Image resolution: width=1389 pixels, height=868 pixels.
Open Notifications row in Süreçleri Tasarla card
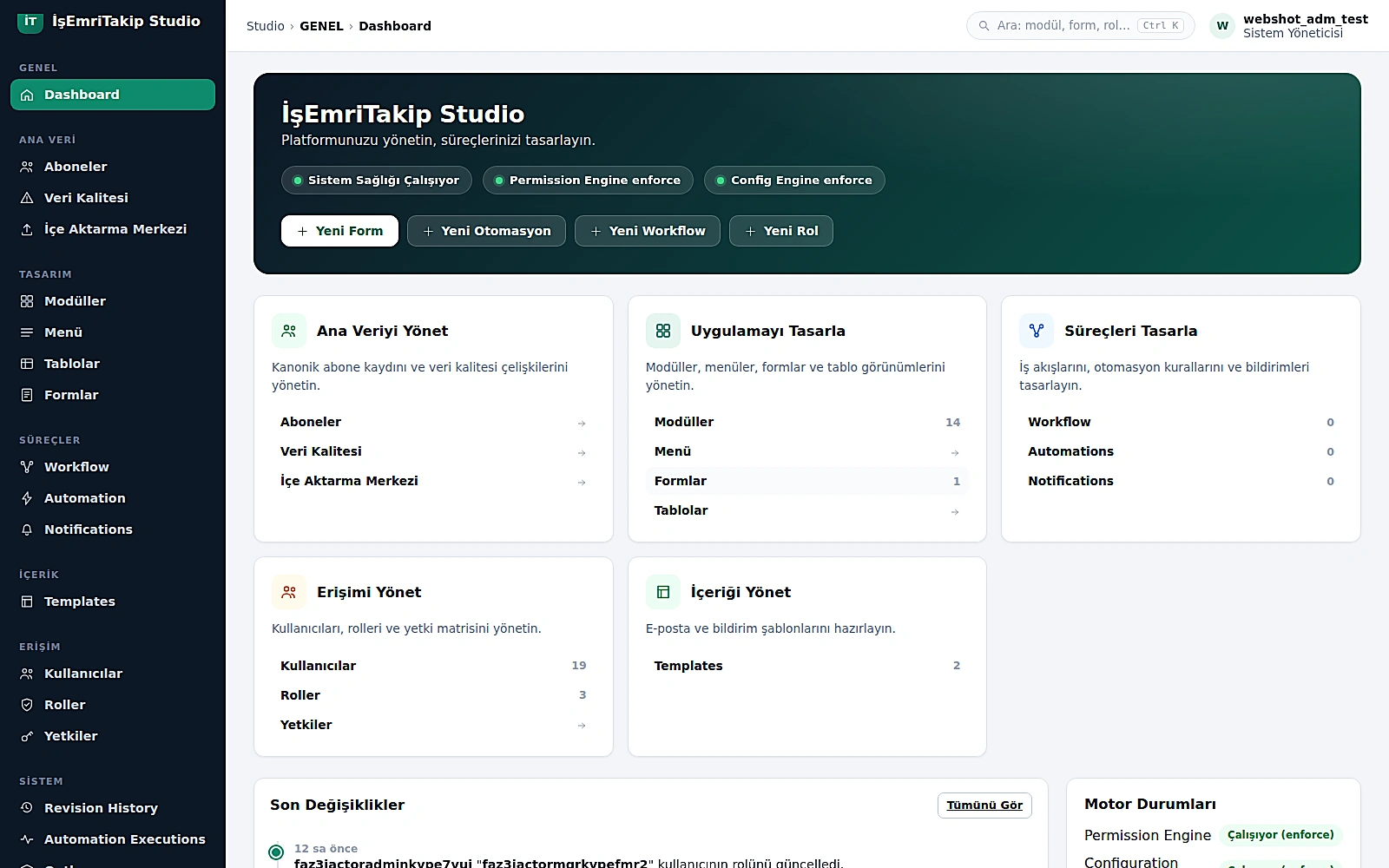coord(1181,481)
